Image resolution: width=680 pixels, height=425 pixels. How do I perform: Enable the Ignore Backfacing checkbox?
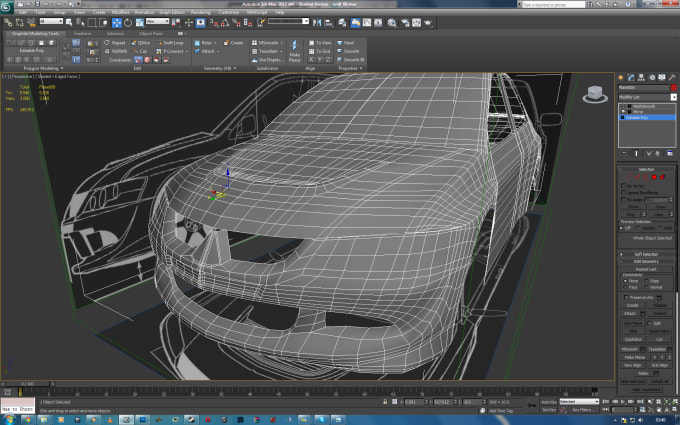624,193
